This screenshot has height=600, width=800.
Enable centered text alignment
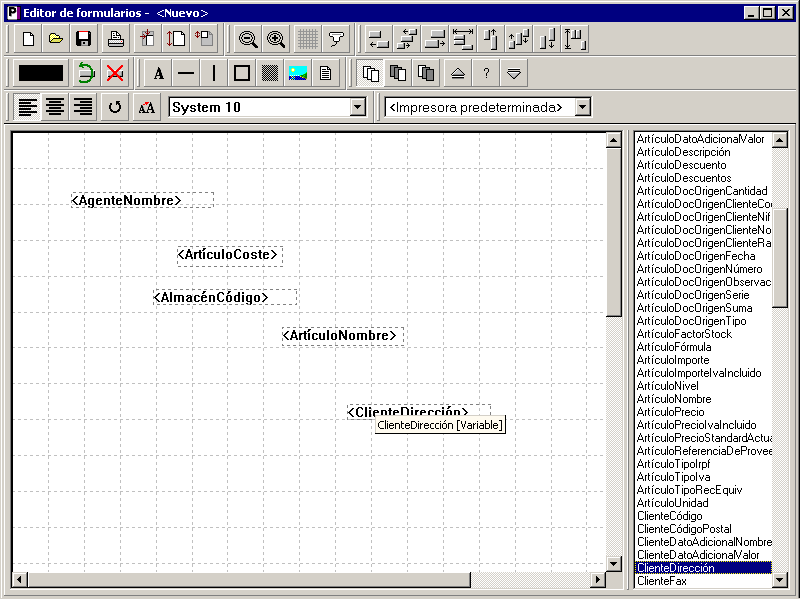(55, 107)
